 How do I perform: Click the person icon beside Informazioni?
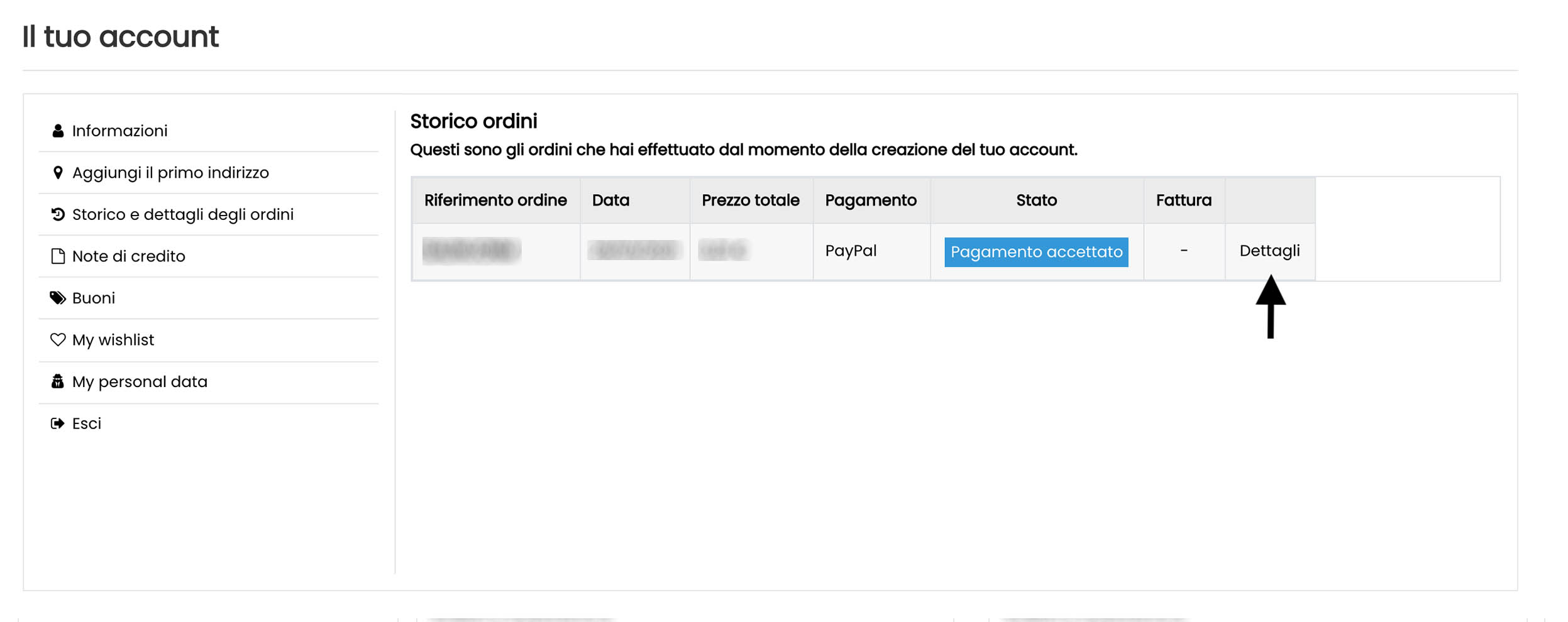[x=58, y=131]
